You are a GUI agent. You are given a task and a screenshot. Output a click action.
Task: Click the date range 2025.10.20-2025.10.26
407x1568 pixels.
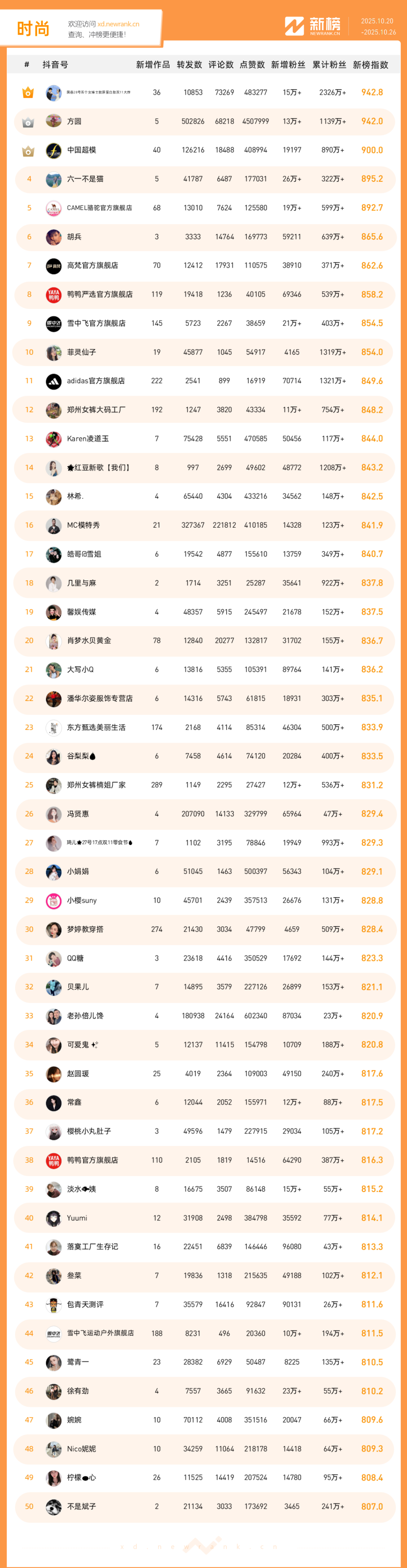pos(377,26)
